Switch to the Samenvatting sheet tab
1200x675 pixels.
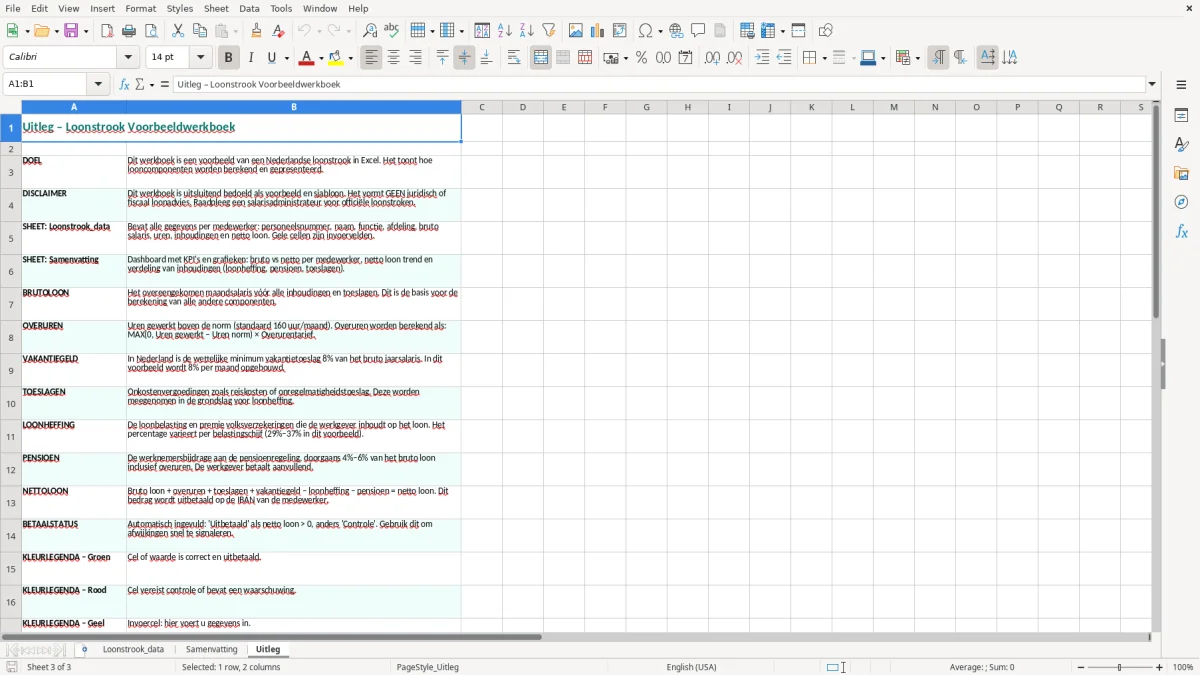(x=212, y=649)
